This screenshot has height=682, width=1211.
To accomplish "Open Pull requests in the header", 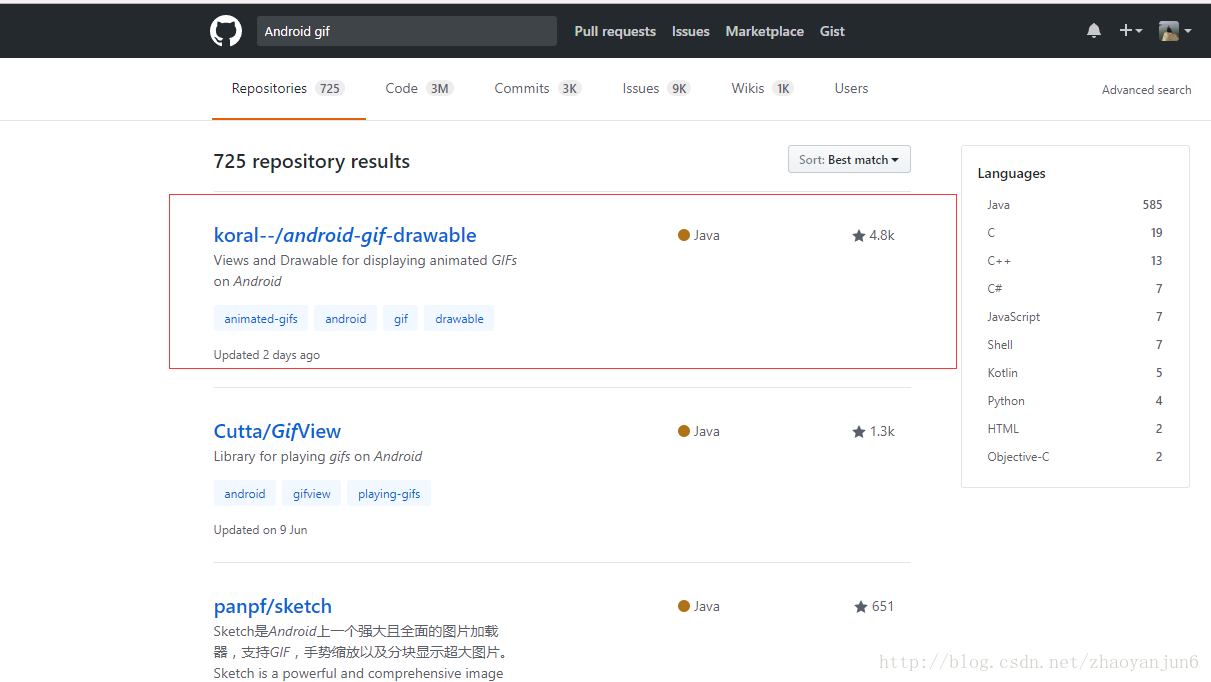I will [615, 31].
